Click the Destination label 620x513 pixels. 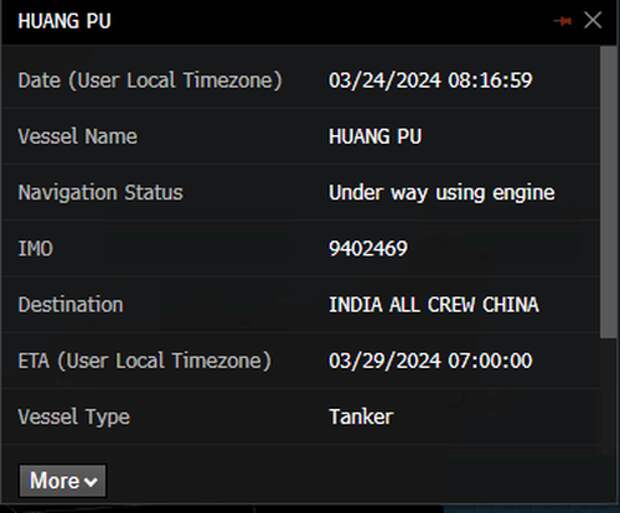coord(70,305)
